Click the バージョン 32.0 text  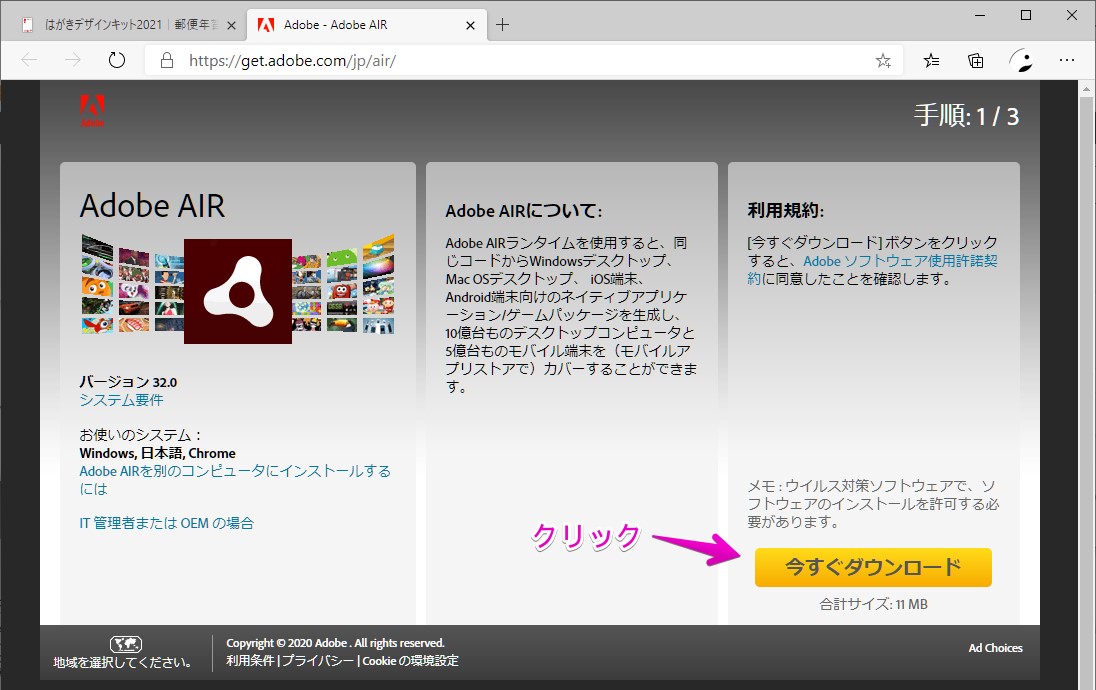128,382
